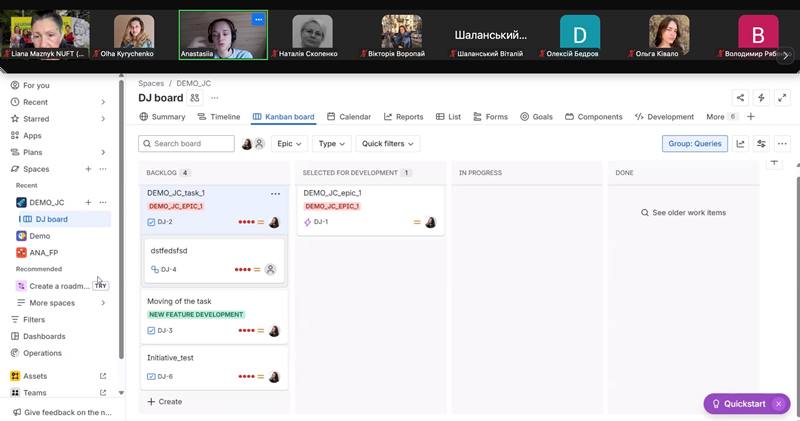Open the Development tab
Image resolution: width=800 pixels, height=421 pixels.
(x=664, y=117)
